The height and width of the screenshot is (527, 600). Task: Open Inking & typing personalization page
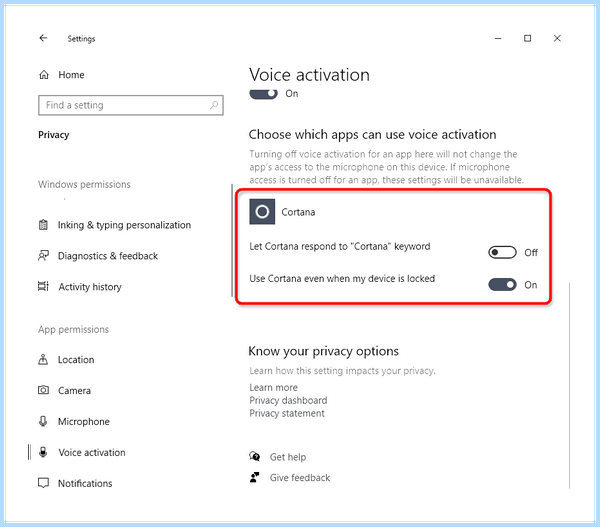tap(124, 225)
